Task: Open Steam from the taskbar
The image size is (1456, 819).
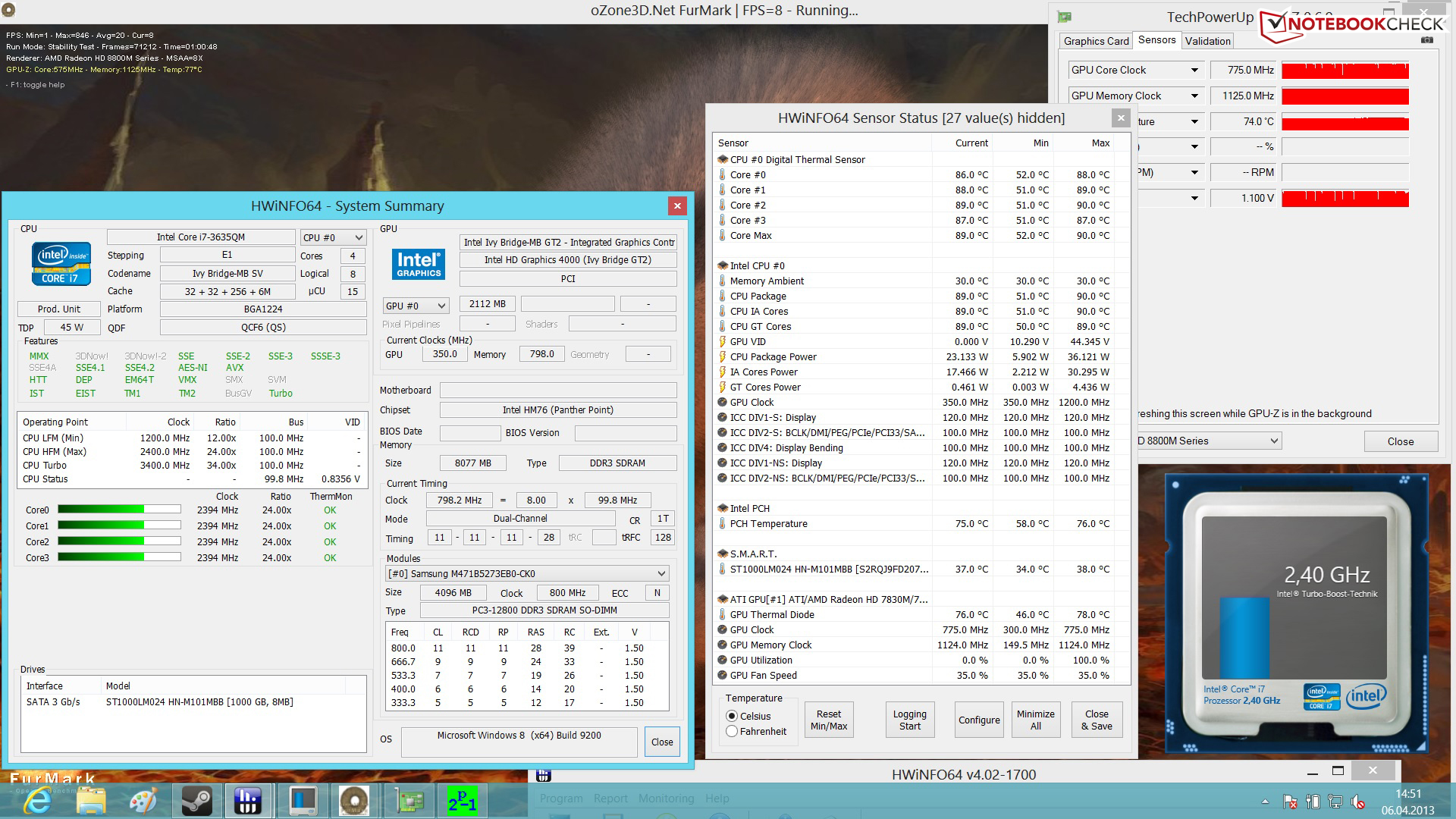Action: [x=196, y=801]
